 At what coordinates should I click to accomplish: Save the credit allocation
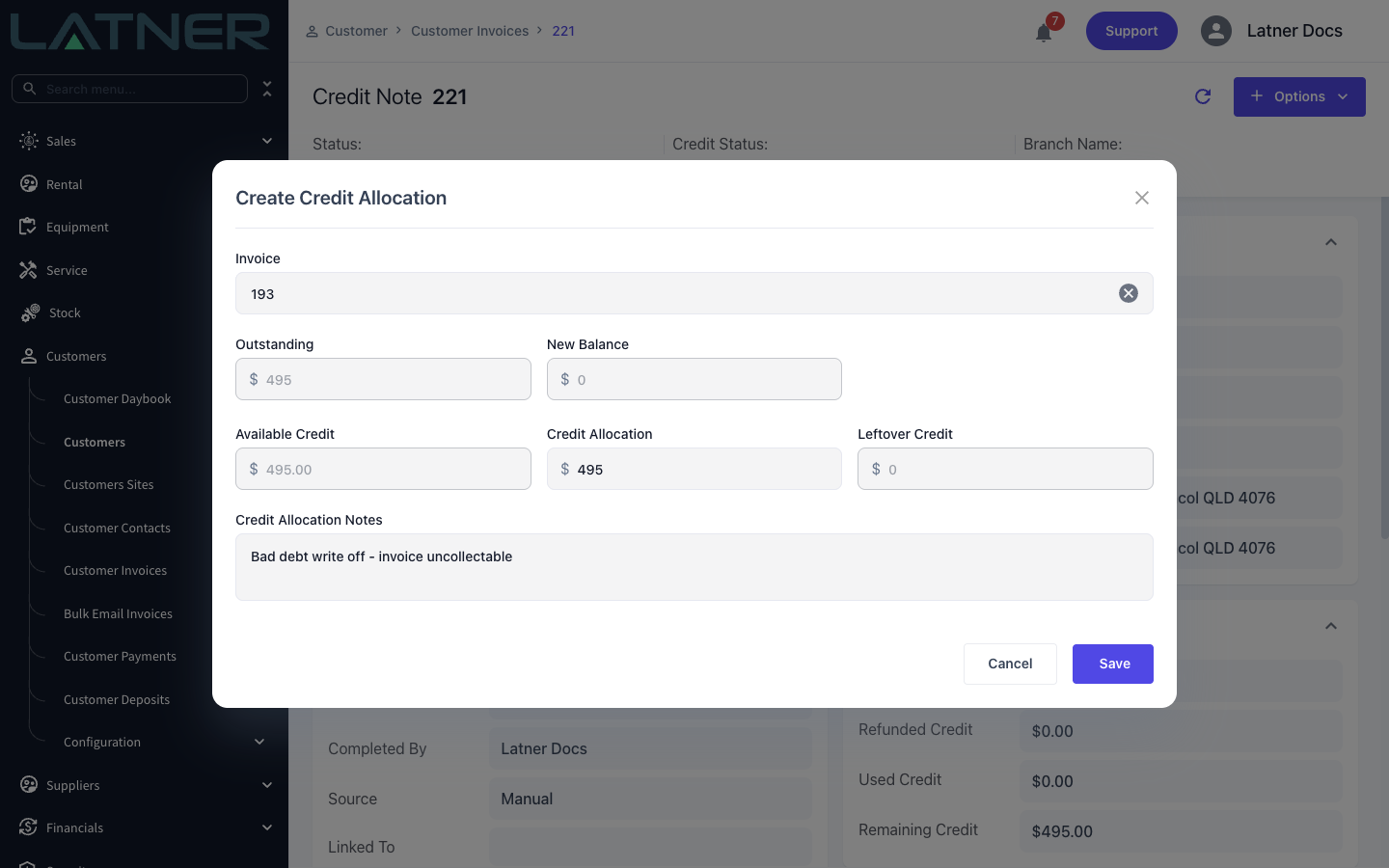tap(1113, 664)
